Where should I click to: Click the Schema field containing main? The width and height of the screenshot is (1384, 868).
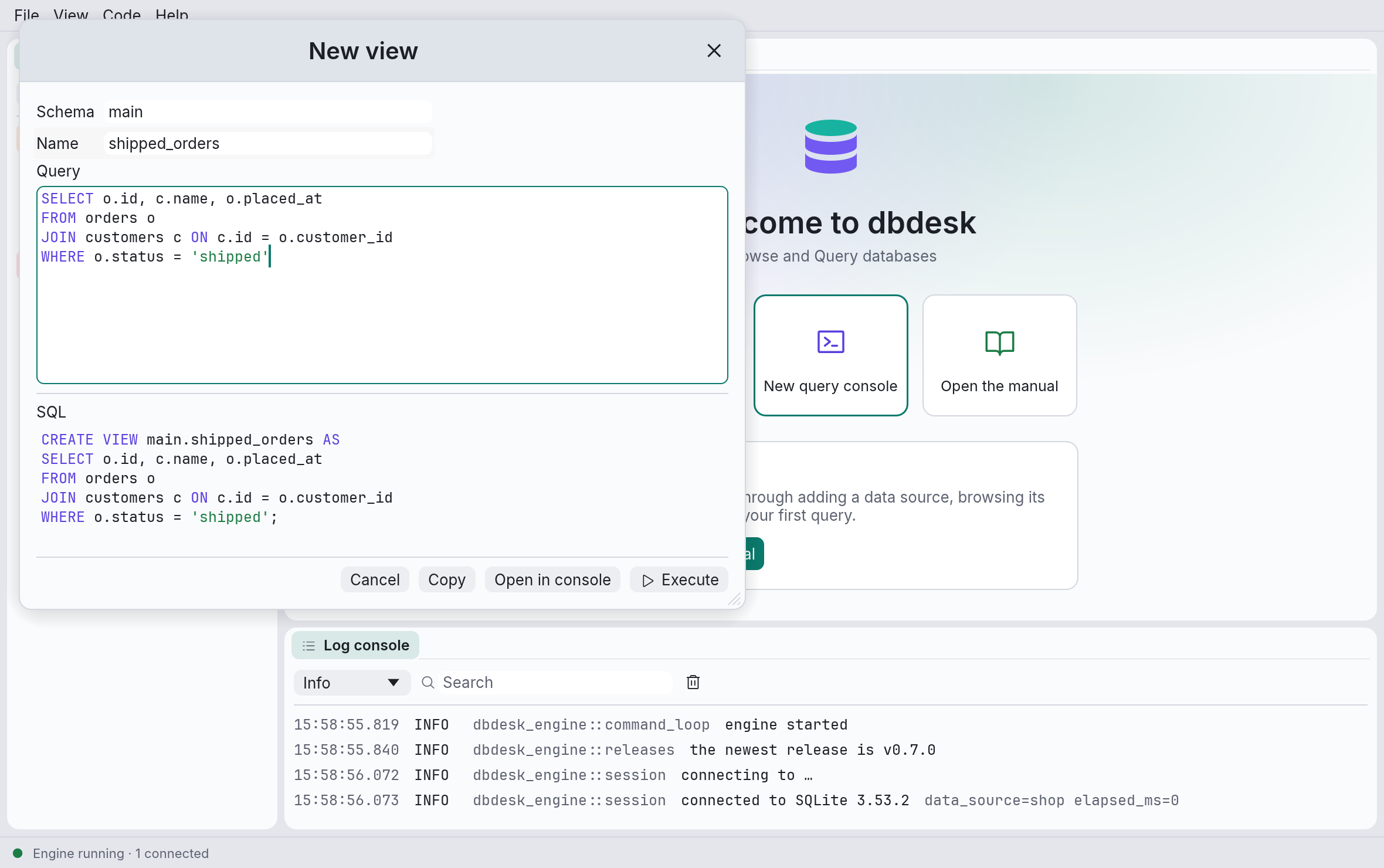pos(268,111)
